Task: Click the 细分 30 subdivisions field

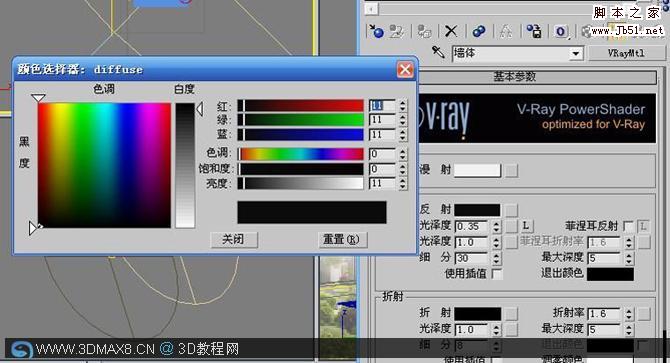Action: pyautogui.click(x=472, y=258)
